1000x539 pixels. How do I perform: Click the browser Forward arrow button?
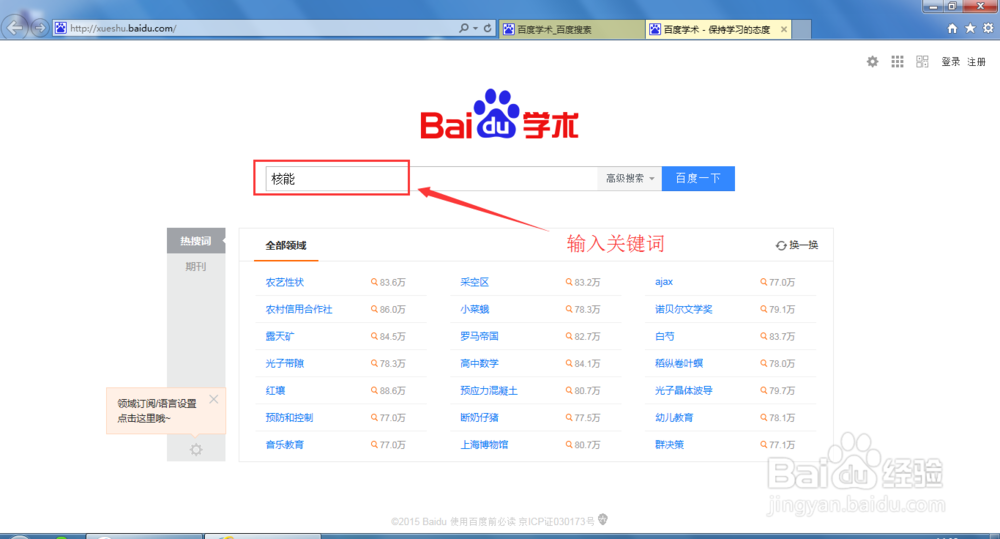click(x=40, y=27)
